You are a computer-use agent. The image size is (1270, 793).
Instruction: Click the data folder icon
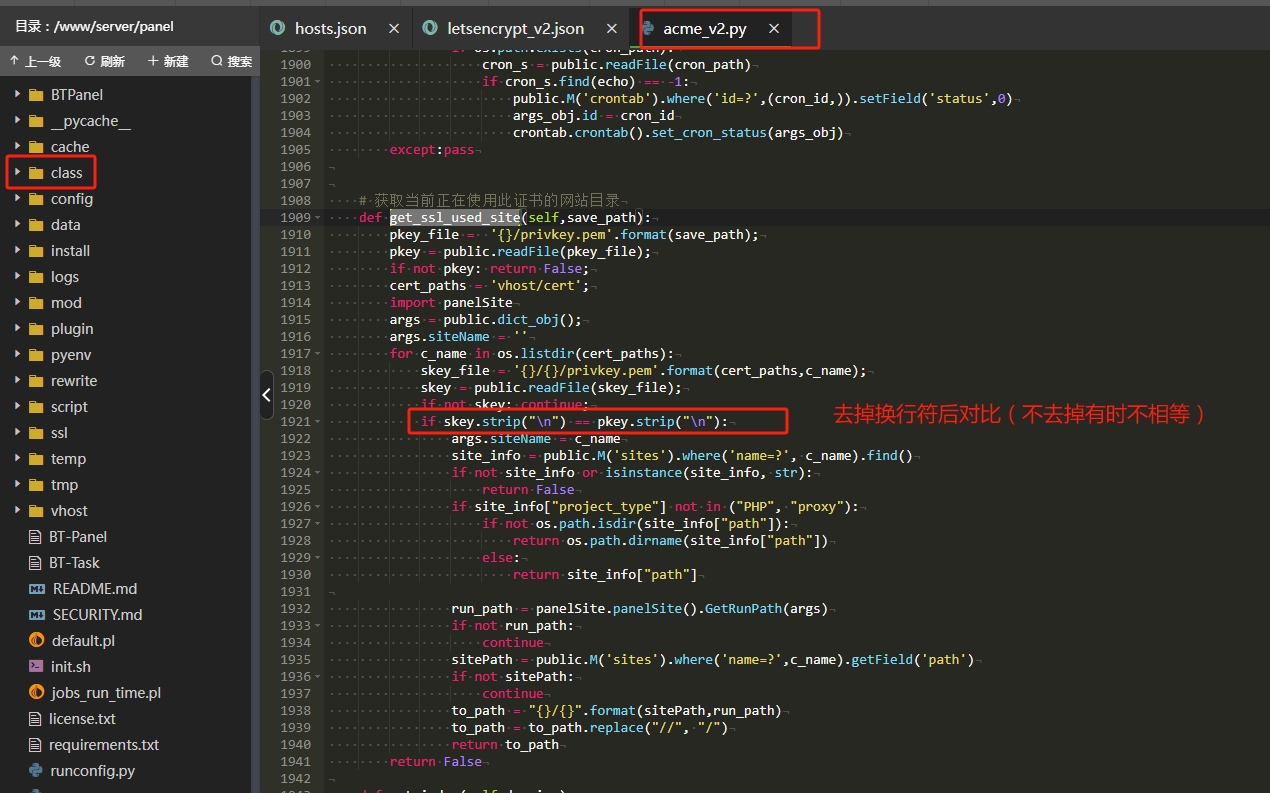[x=36, y=225]
